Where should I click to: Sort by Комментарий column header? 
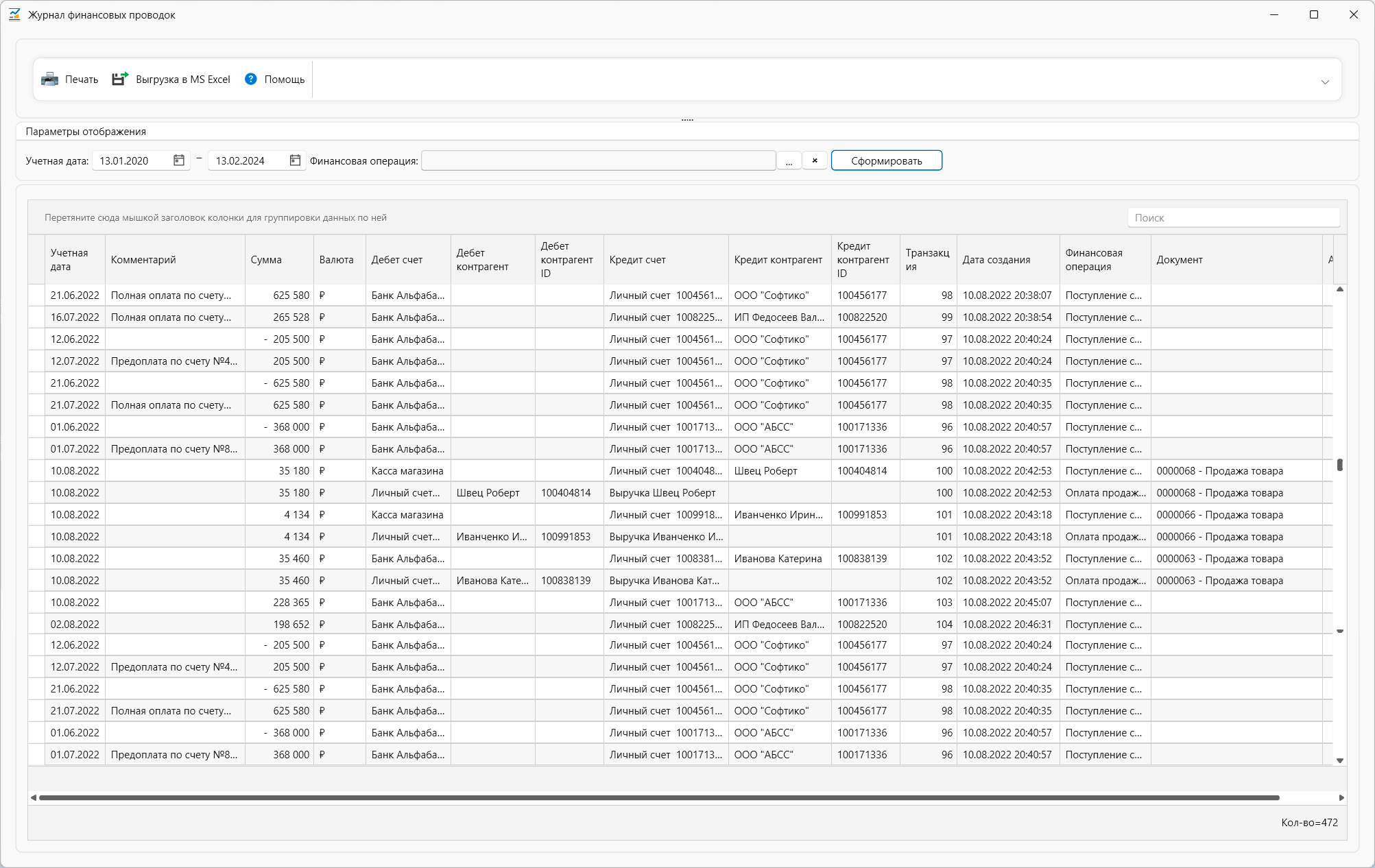tap(175, 260)
